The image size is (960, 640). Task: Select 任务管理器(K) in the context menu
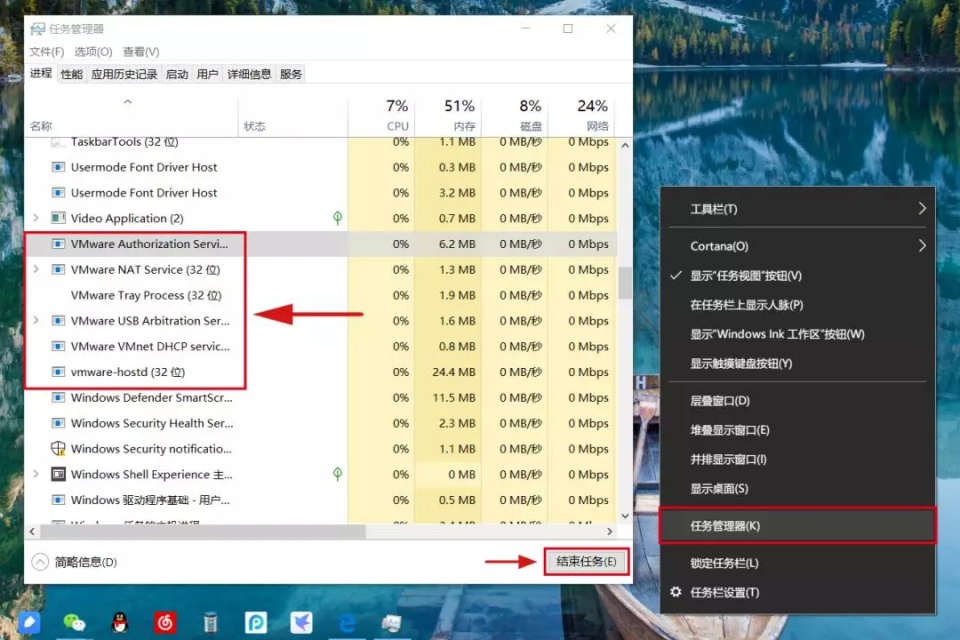tap(798, 525)
